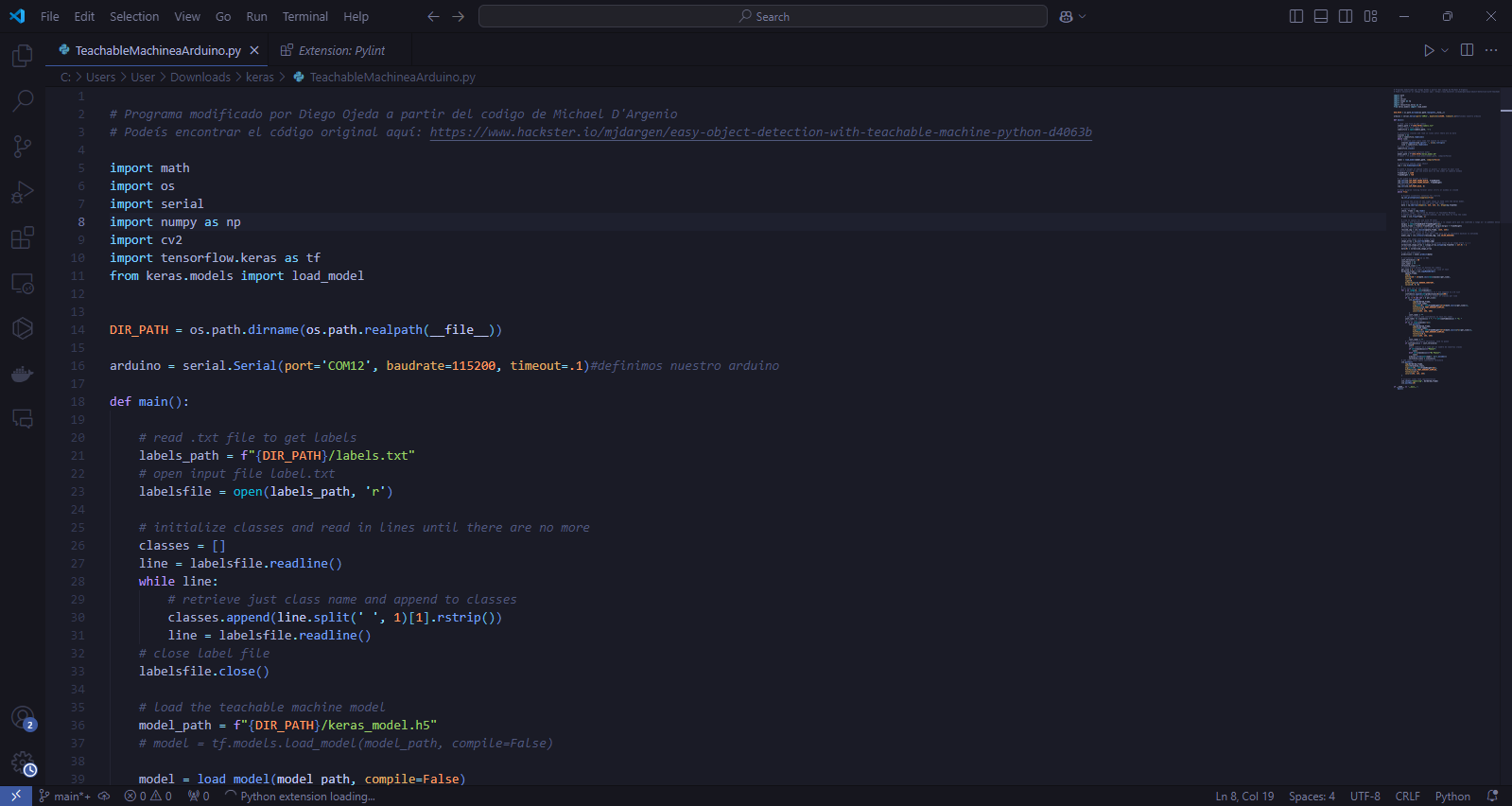
Task: Click line number 16 in gutter
Action: [x=78, y=365]
